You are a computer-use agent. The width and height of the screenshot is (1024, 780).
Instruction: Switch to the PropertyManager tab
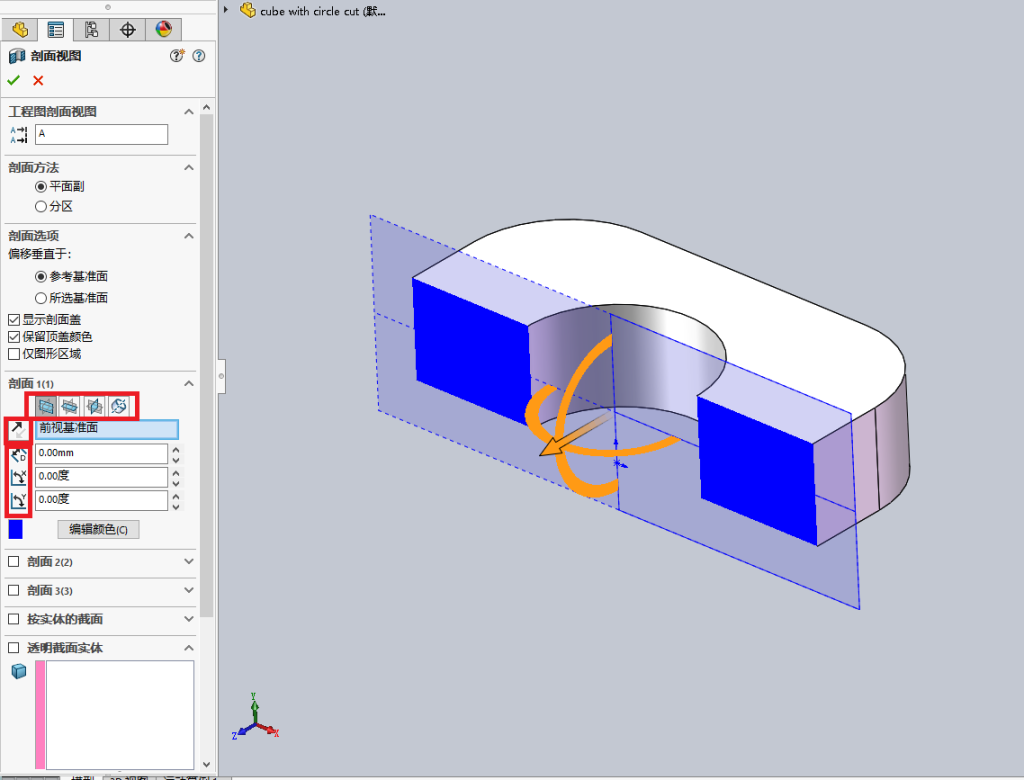(56, 29)
